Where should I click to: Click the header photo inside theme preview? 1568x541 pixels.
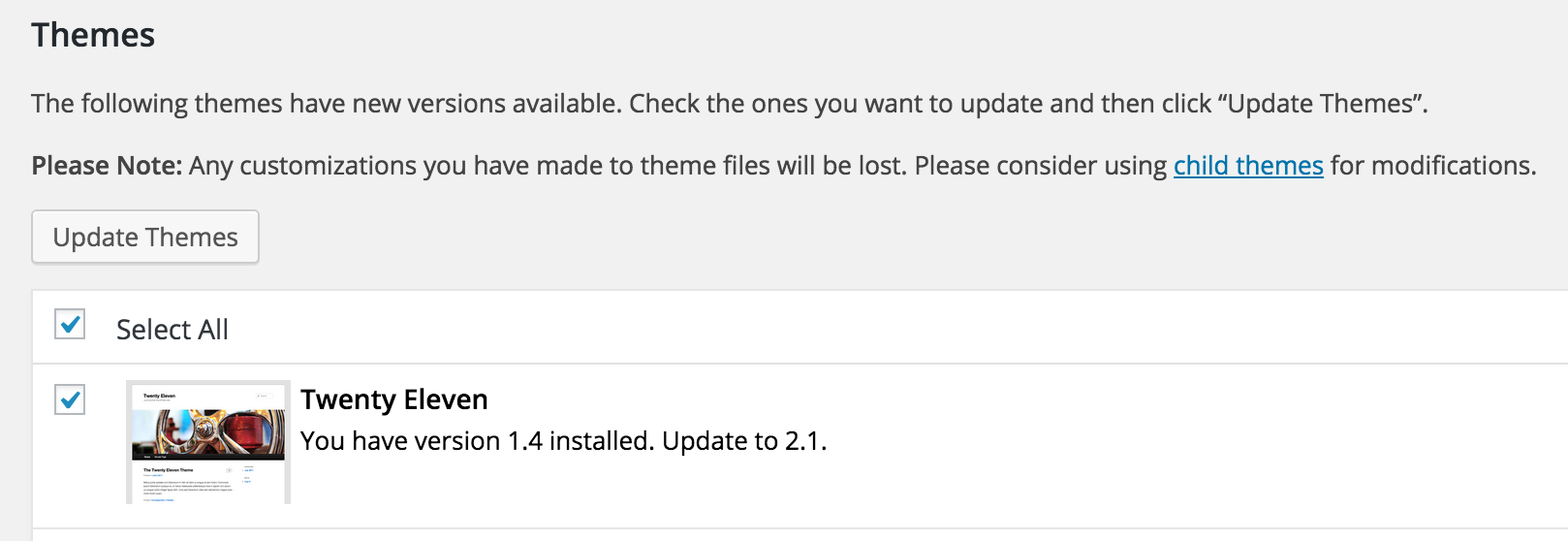[208, 433]
